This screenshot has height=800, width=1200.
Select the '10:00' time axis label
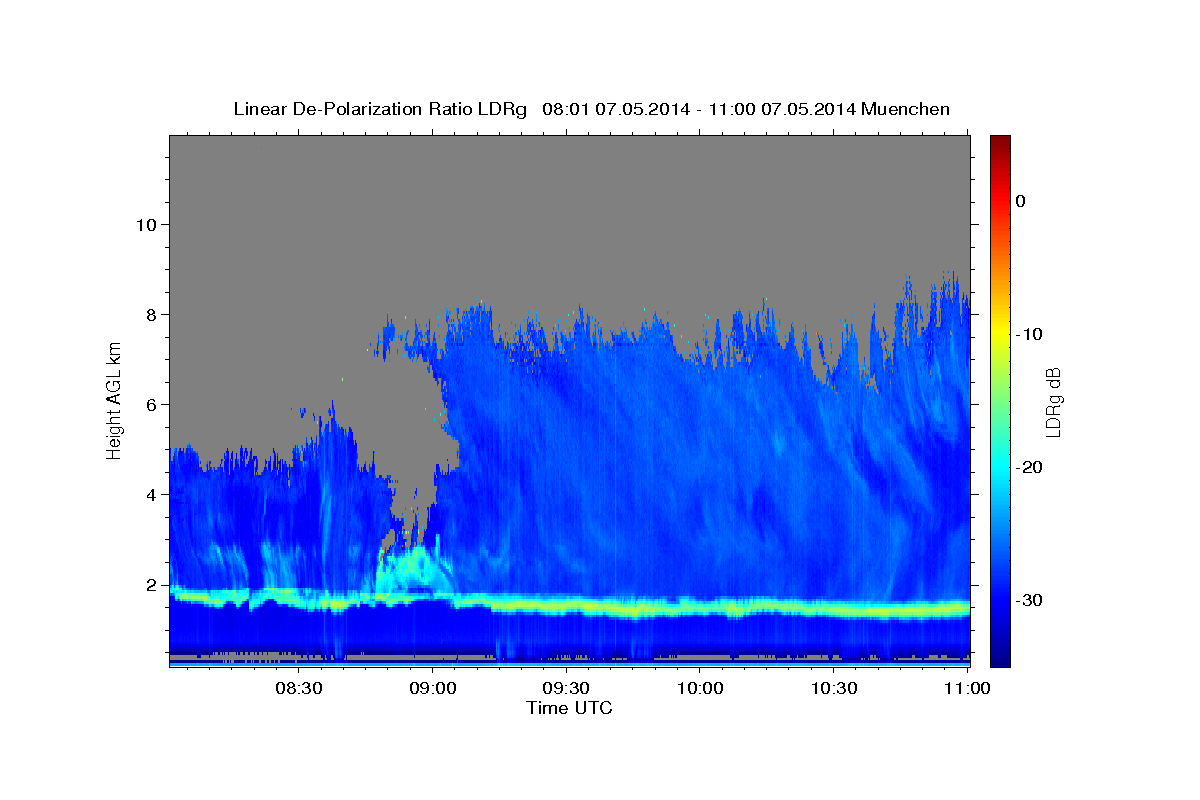(x=700, y=688)
